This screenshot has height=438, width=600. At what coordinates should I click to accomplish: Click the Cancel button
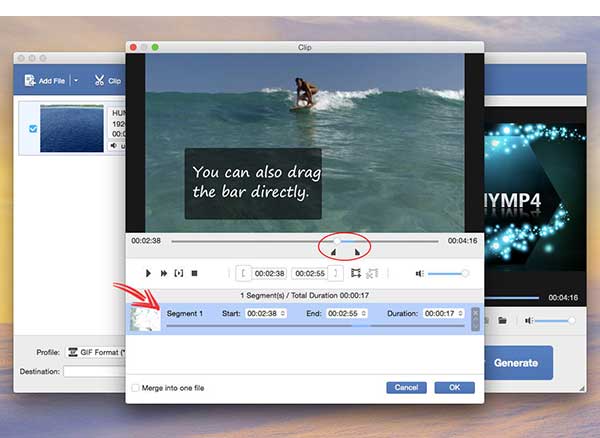[406, 388]
